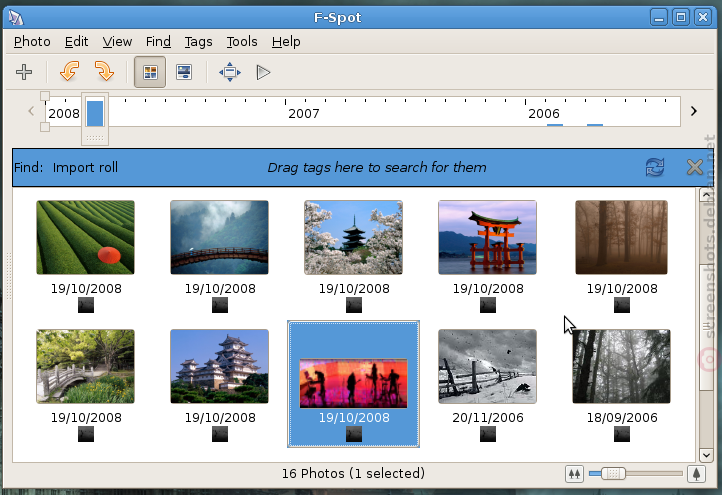The image size is (722, 495).
Task: Open the Help menu
Action: pyautogui.click(x=286, y=42)
